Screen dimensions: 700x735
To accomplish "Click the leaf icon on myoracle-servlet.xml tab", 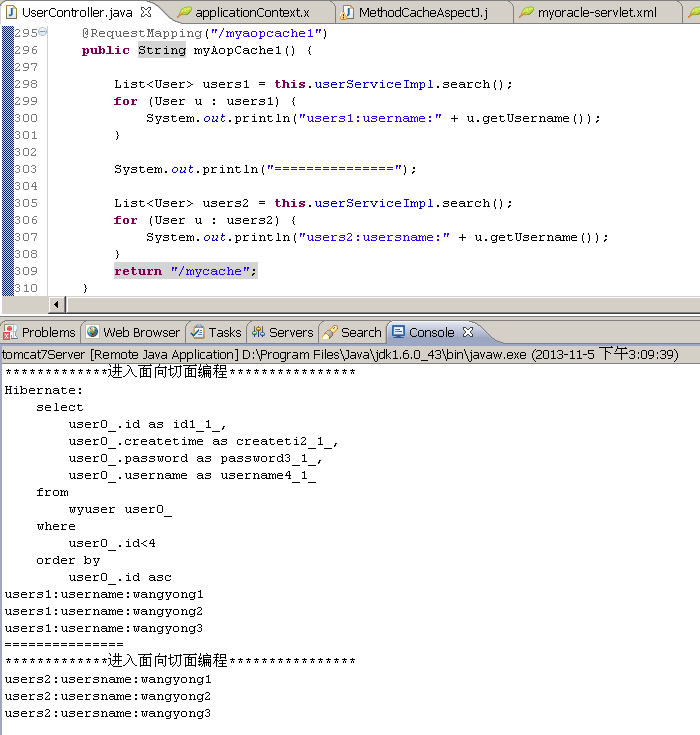I will pyautogui.click(x=527, y=12).
